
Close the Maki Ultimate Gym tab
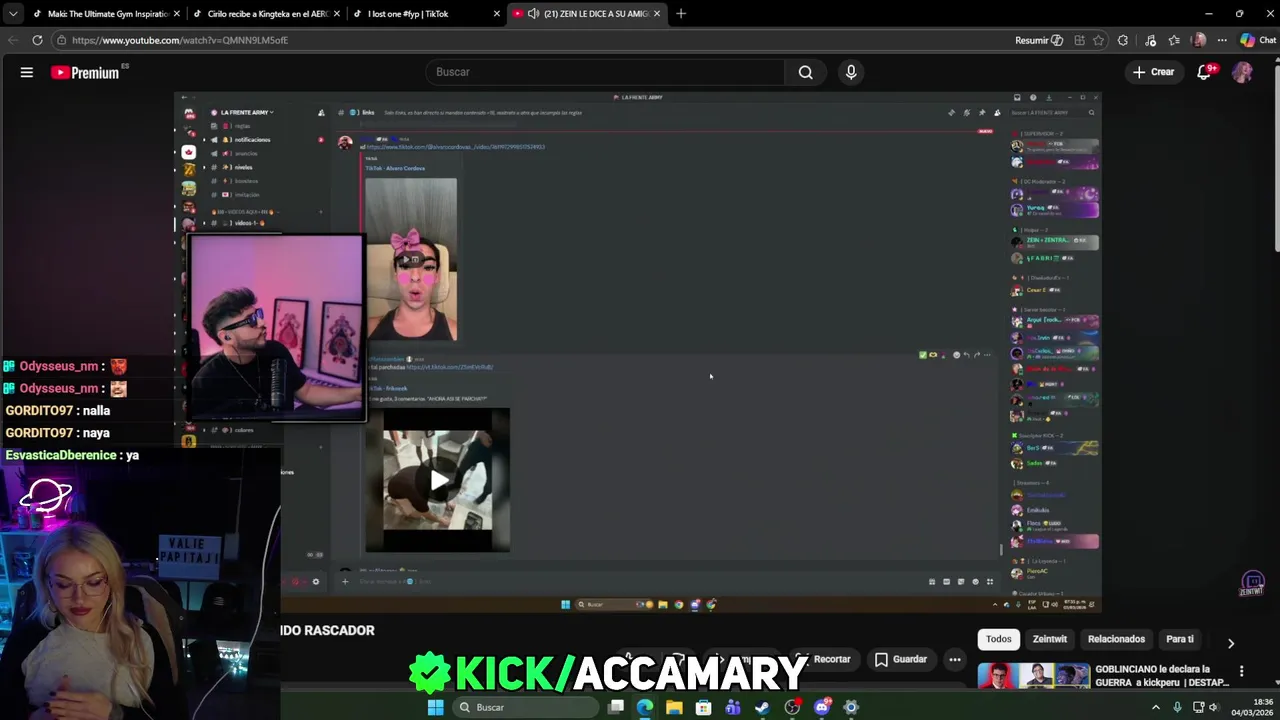(x=177, y=14)
